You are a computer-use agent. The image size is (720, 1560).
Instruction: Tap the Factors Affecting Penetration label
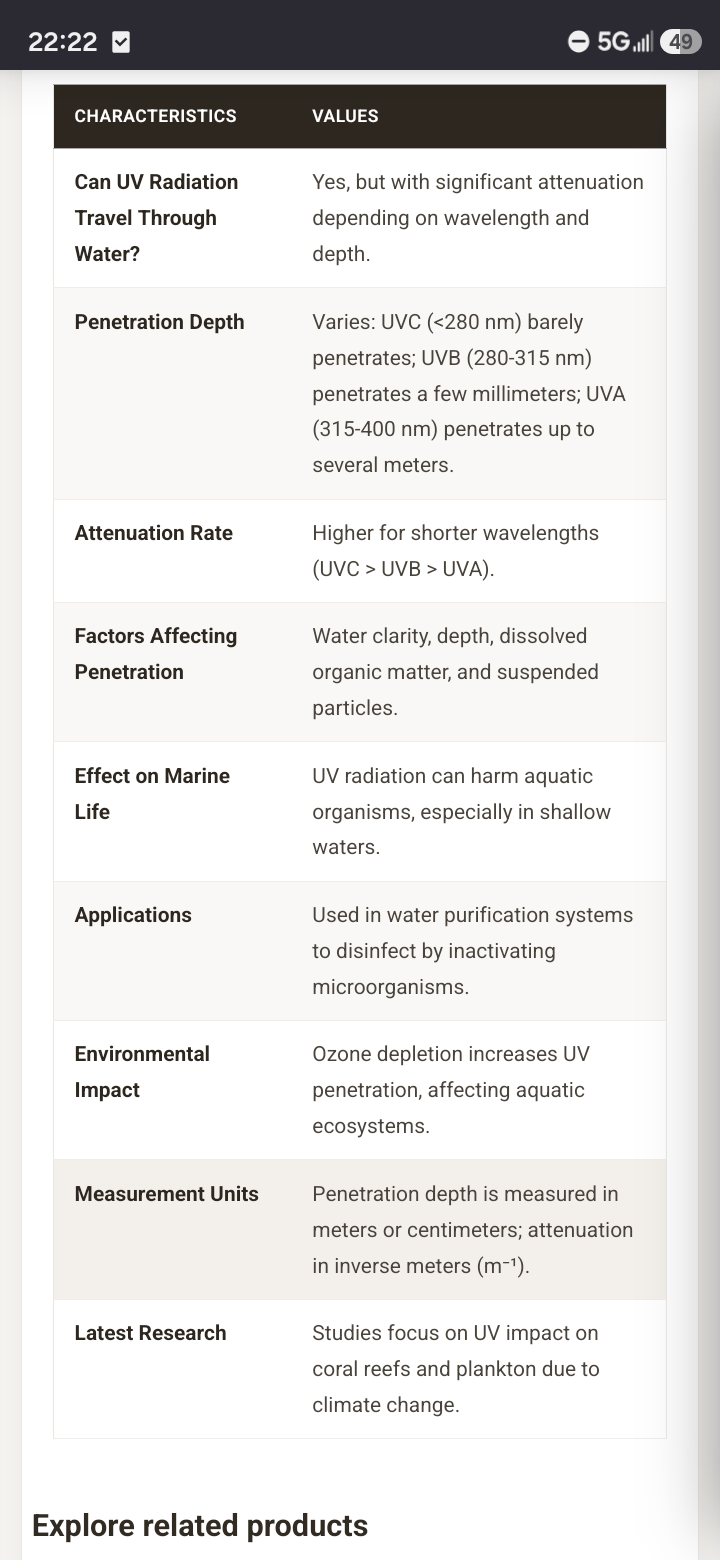point(156,654)
